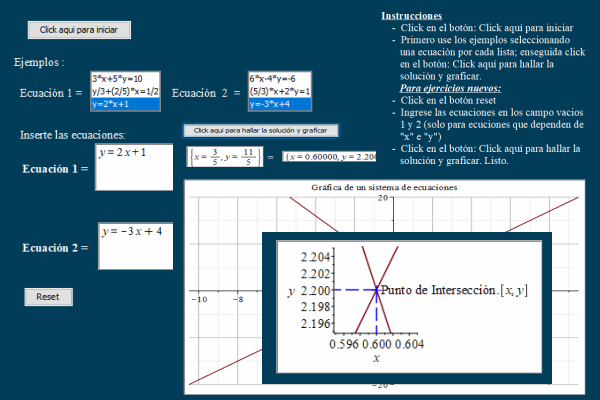
Task: Click the 'Punto de Intersección' label
Action: click(455, 290)
